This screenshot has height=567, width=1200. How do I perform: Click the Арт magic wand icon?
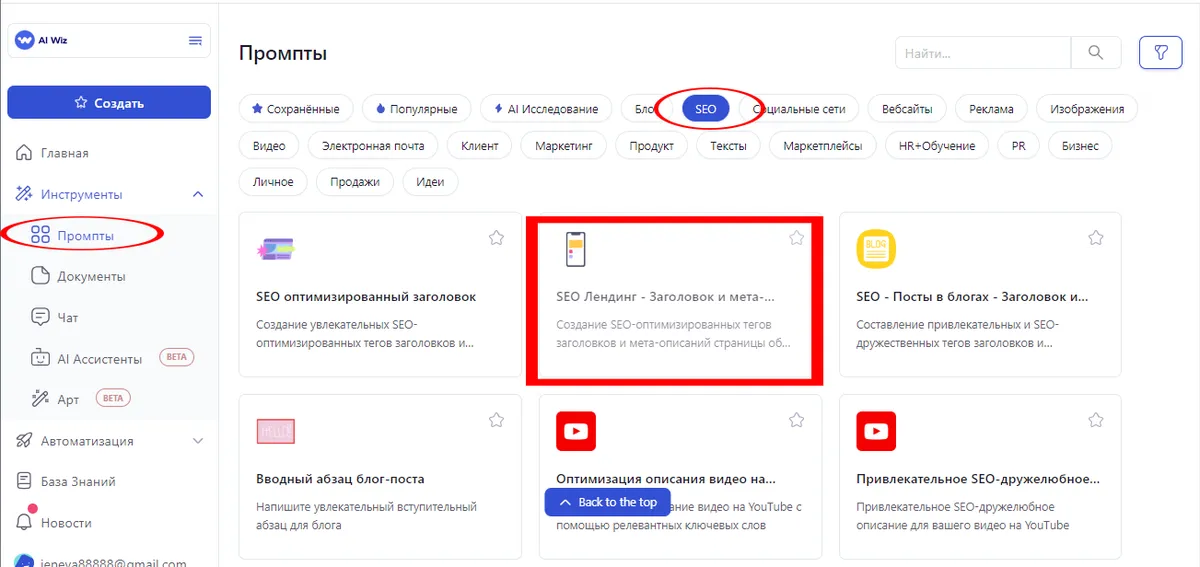click(x=40, y=399)
